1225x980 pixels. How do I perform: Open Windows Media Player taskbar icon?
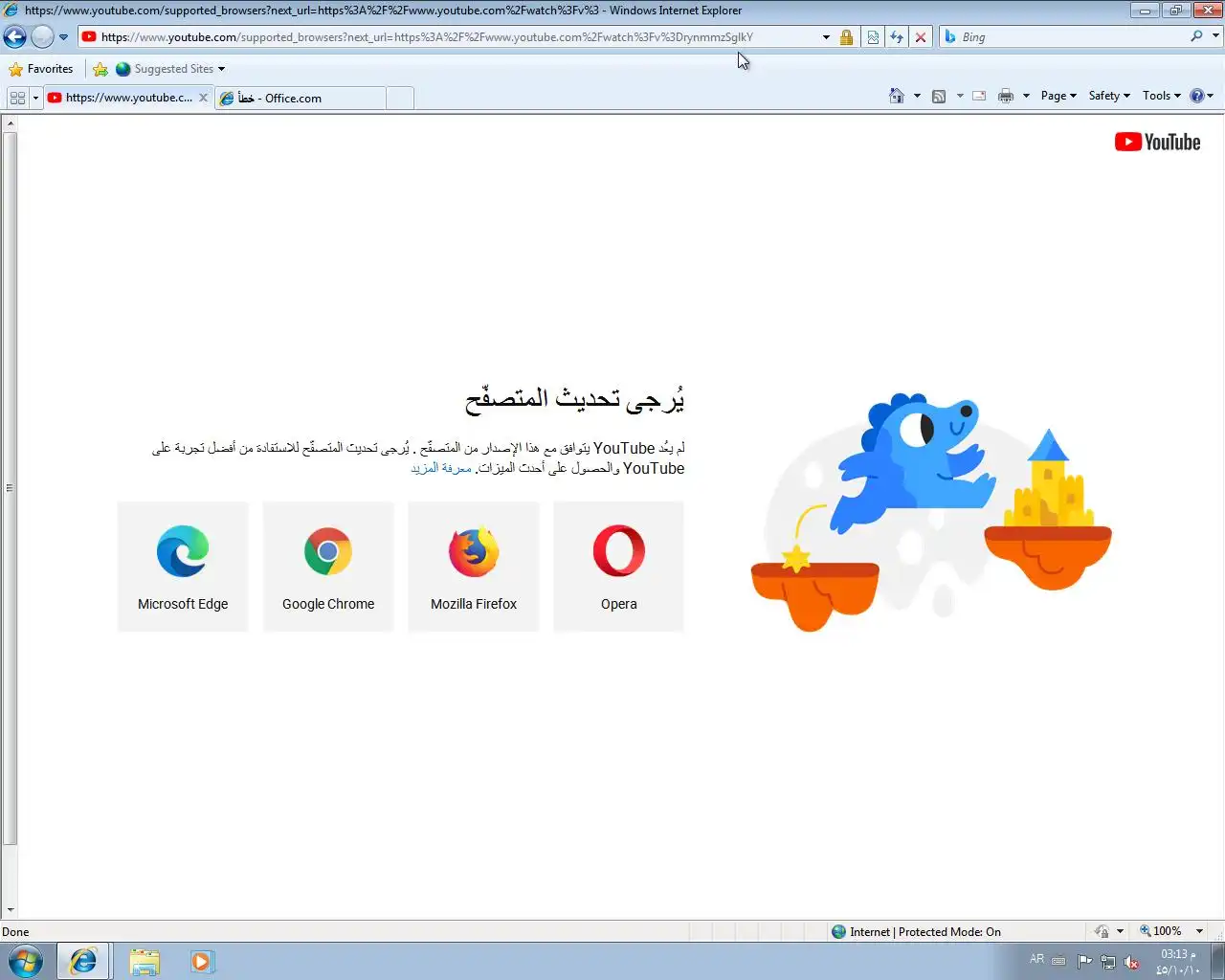click(x=202, y=961)
